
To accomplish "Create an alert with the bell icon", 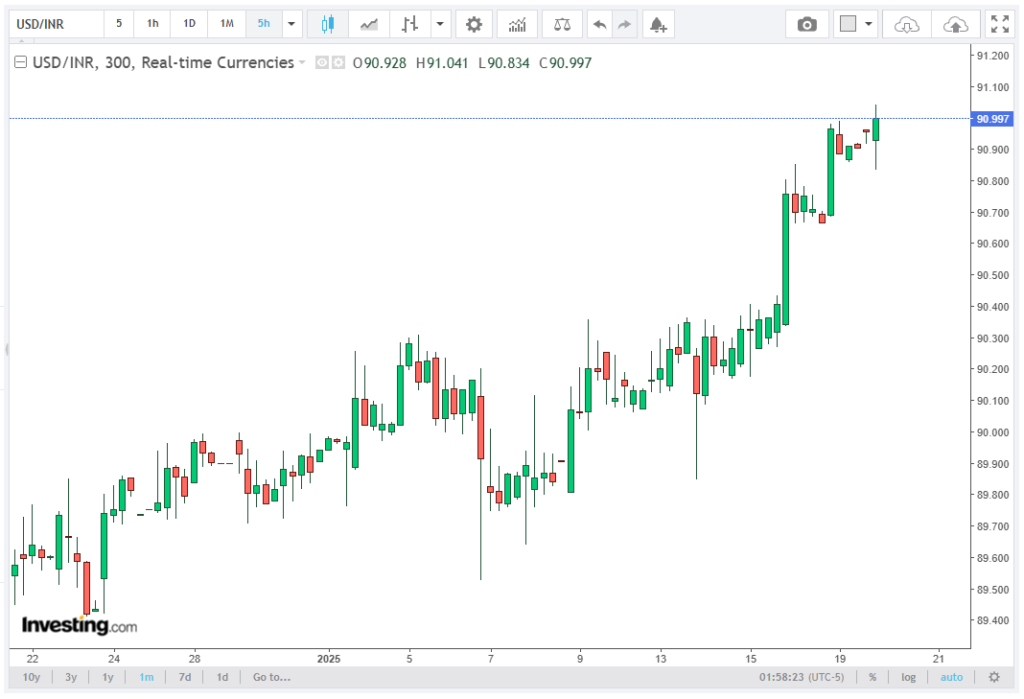I will click(656, 24).
